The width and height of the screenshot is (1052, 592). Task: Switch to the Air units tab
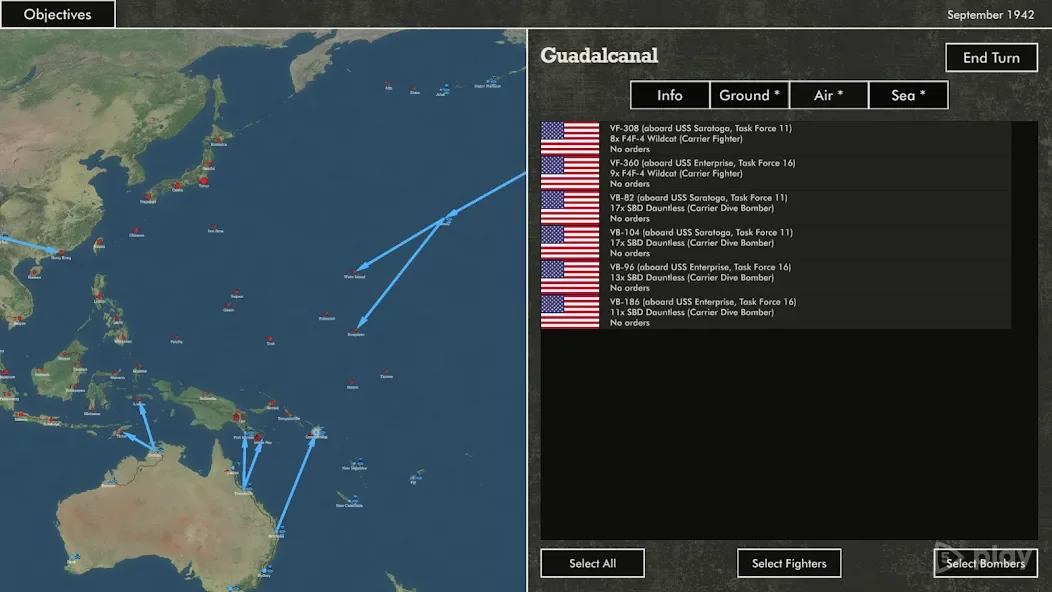tap(828, 95)
